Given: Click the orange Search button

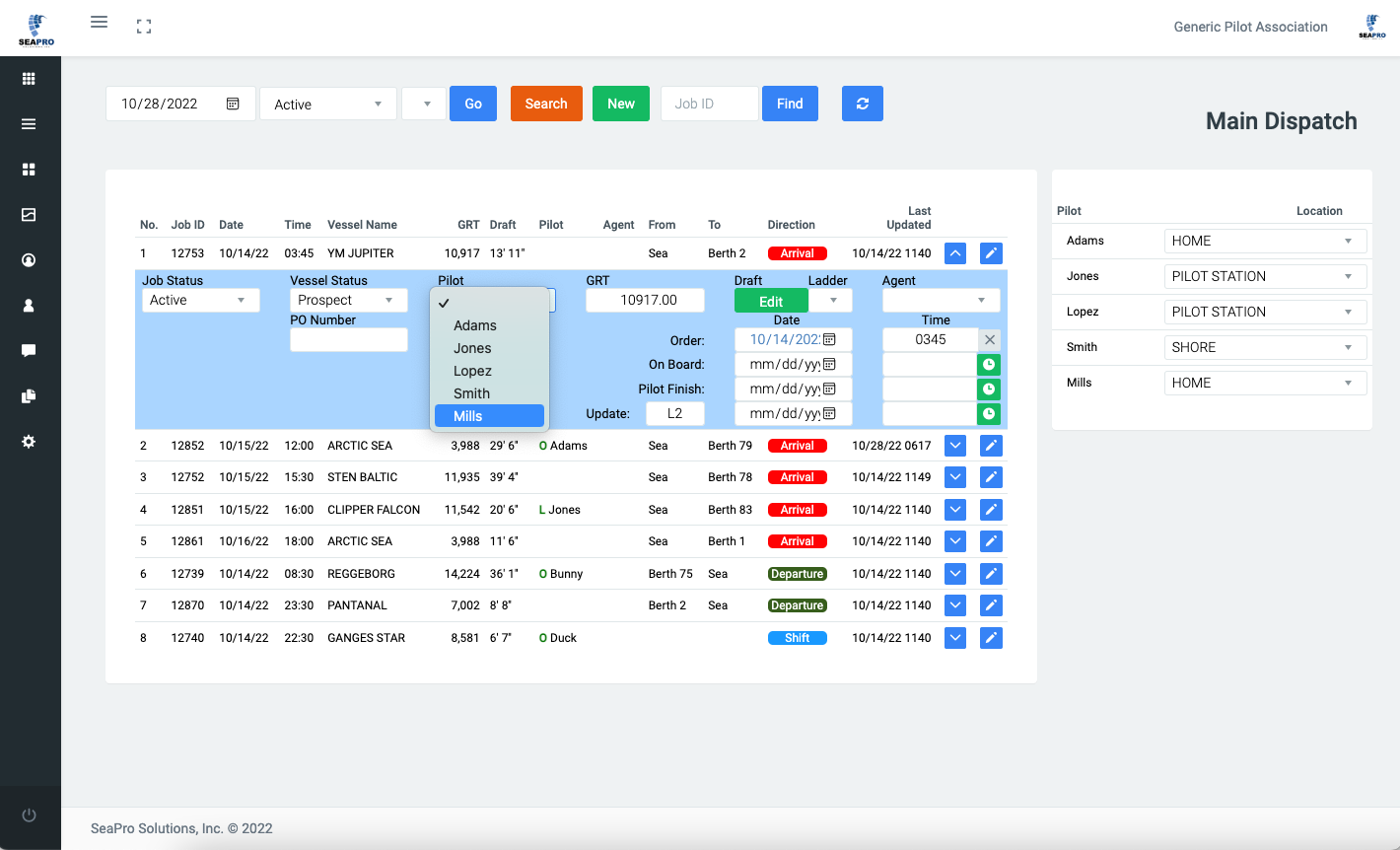Looking at the screenshot, I should (546, 104).
